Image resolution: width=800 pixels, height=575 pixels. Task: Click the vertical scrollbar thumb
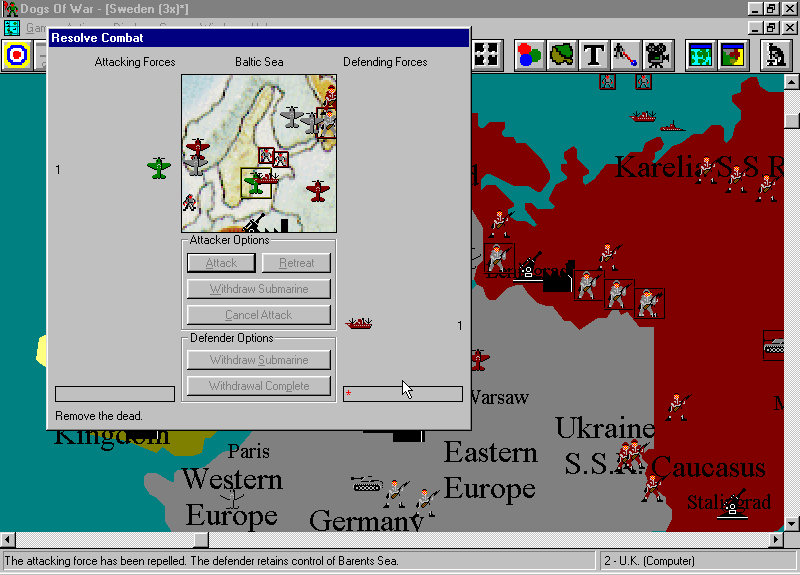tap(791, 120)
